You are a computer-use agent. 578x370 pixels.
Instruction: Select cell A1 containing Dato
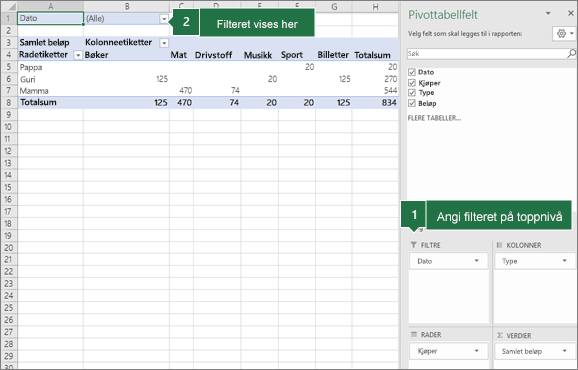(x=51, y=18)
